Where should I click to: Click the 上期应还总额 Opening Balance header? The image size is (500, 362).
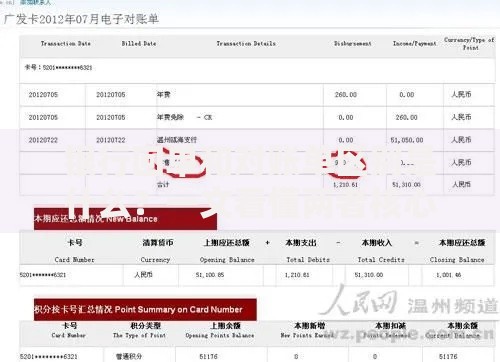227,251
